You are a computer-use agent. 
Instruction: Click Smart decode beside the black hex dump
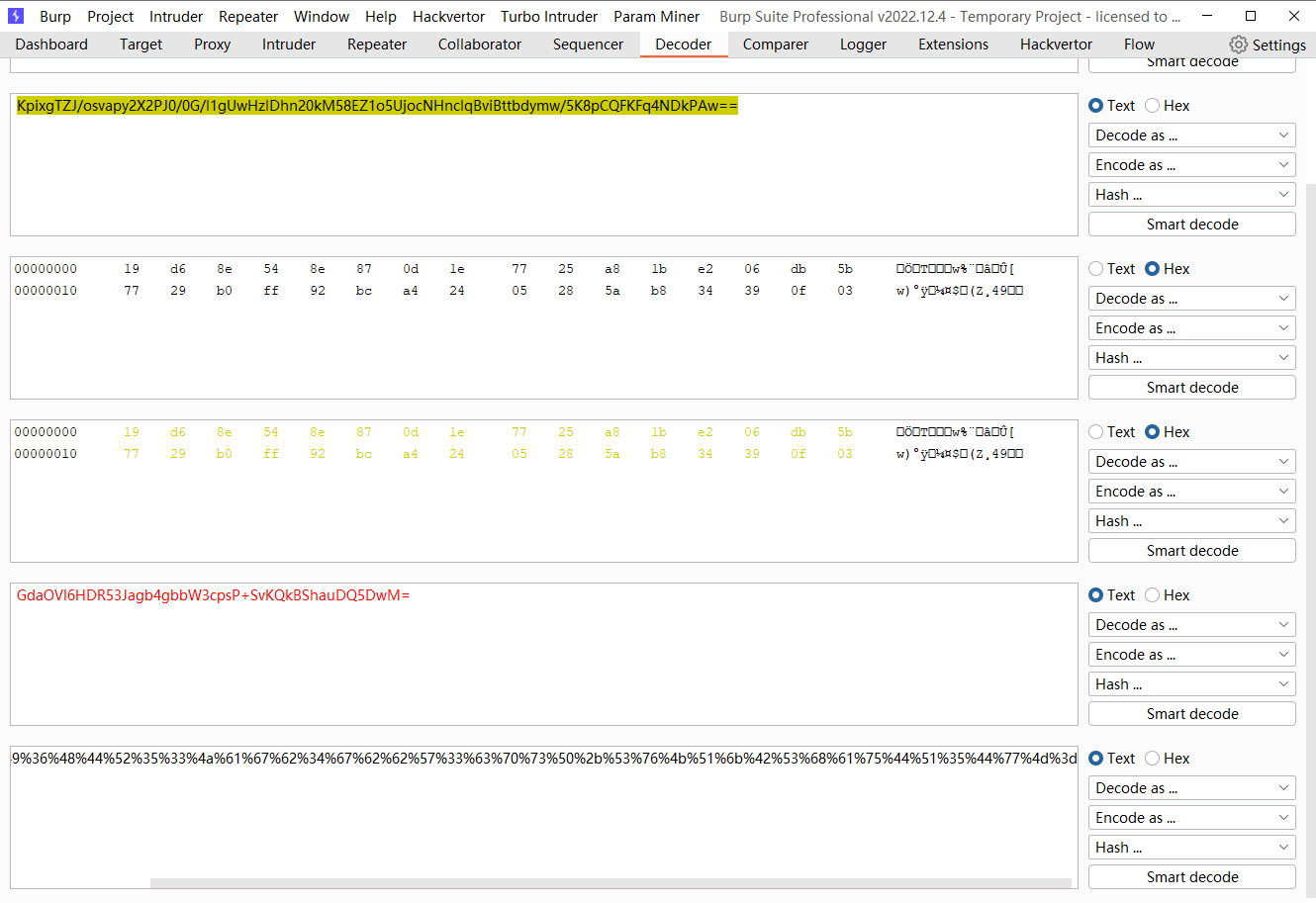point(1192,388)
